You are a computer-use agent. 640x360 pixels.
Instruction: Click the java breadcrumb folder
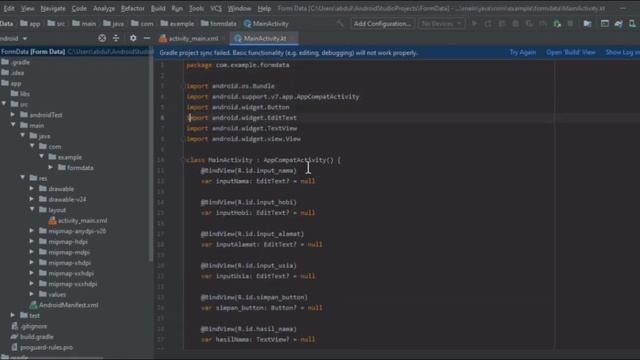[x=113, y=24]
